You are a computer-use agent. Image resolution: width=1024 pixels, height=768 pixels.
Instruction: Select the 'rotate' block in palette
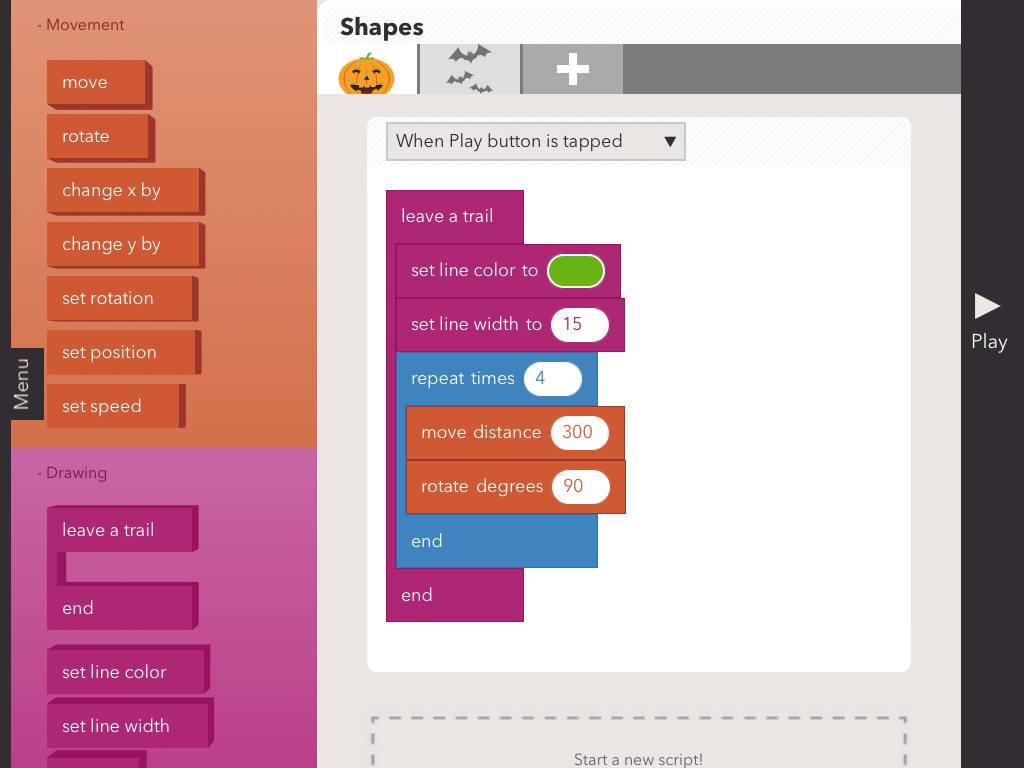tap(99, 137)
